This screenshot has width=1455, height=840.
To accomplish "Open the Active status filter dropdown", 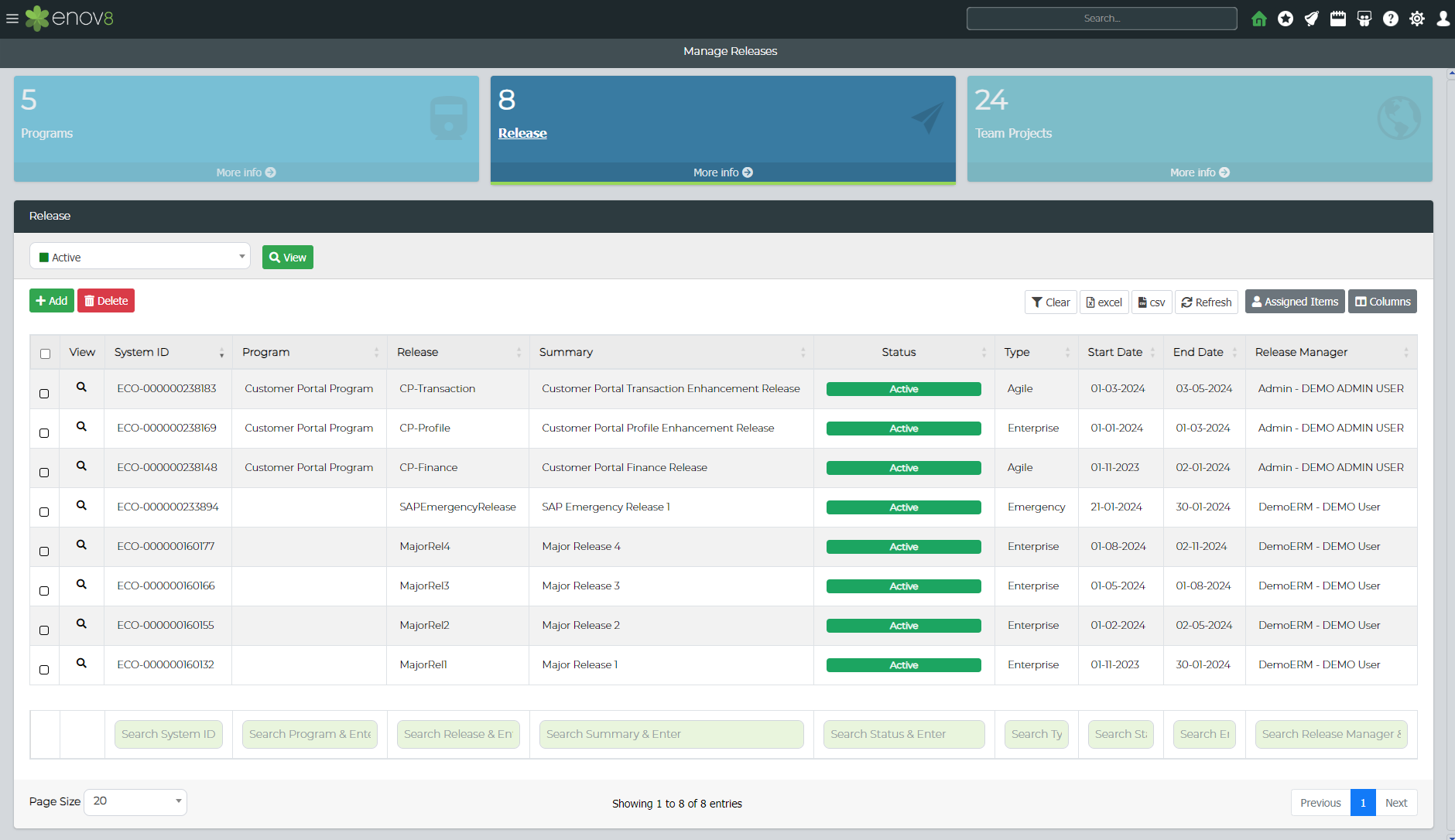I will pyautogui.click(x=140, y=257).
